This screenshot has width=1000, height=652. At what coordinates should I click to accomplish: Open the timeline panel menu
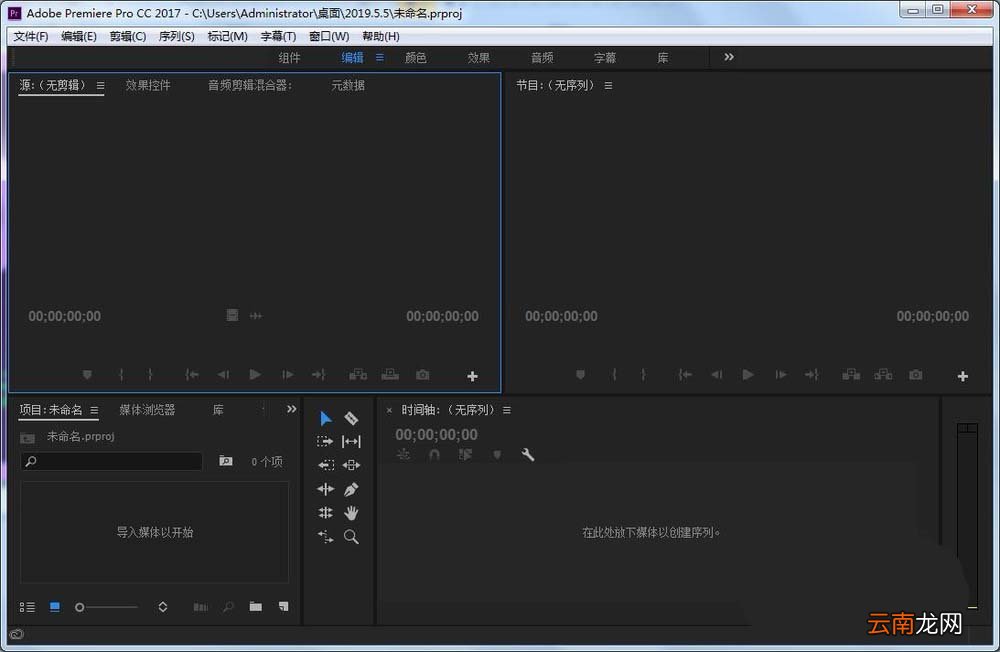point(506,410)
